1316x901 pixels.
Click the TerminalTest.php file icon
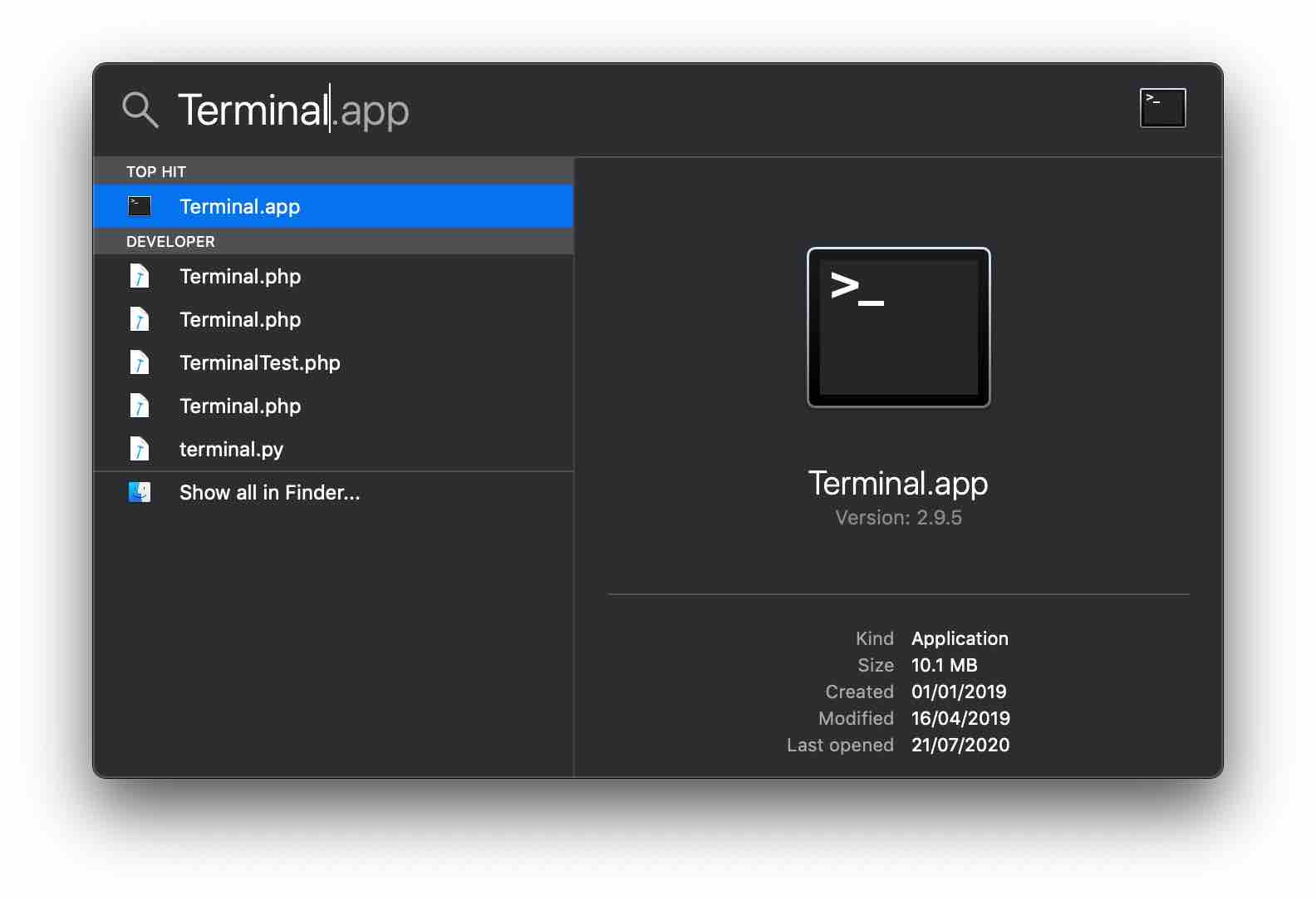(140, 362)
